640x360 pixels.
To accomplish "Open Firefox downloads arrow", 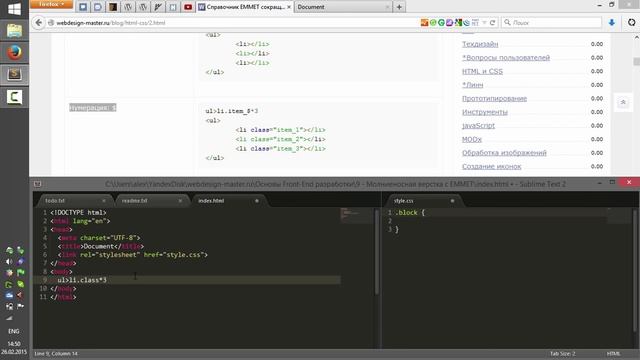I will 611,23.
